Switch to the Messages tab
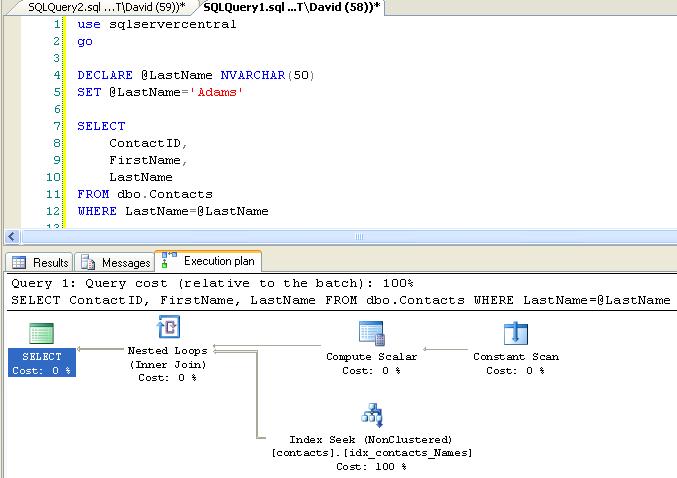Viewport: 677px width, 478px height. [114, 262]
